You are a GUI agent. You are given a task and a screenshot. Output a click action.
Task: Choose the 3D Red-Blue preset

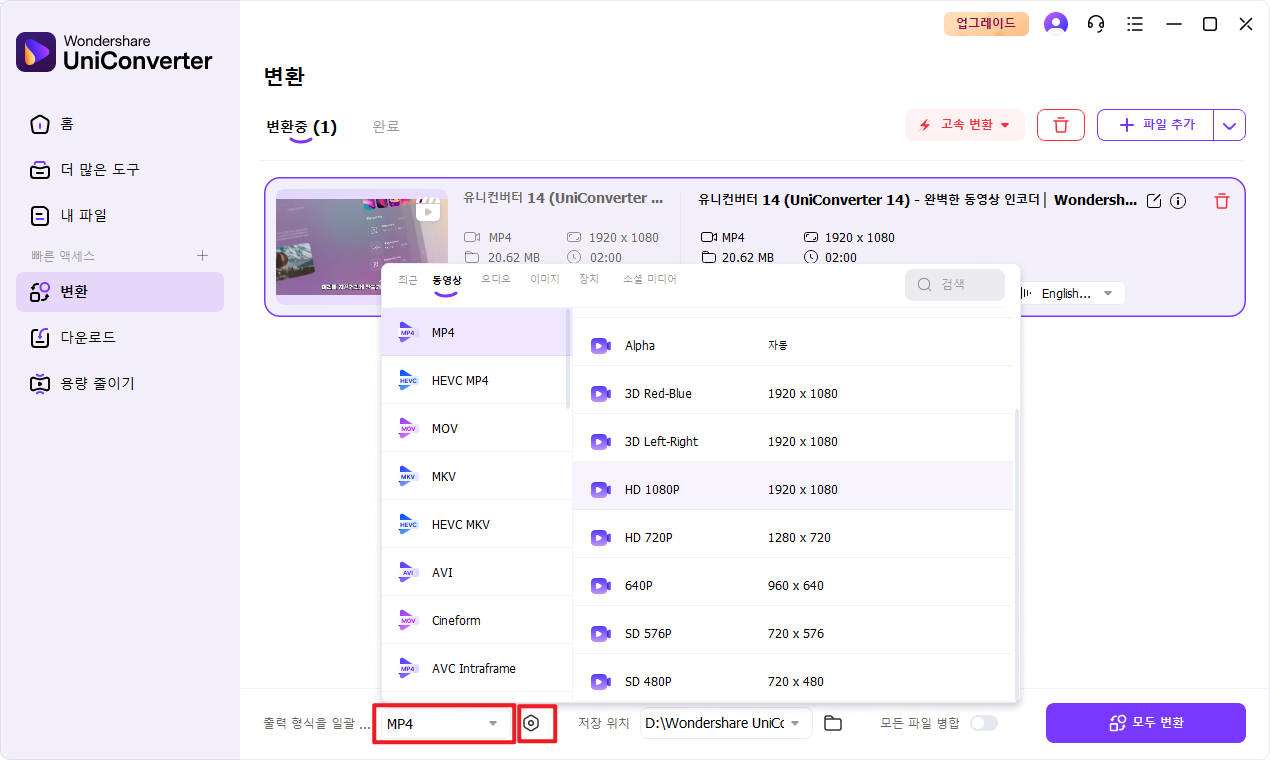[793, 394]
